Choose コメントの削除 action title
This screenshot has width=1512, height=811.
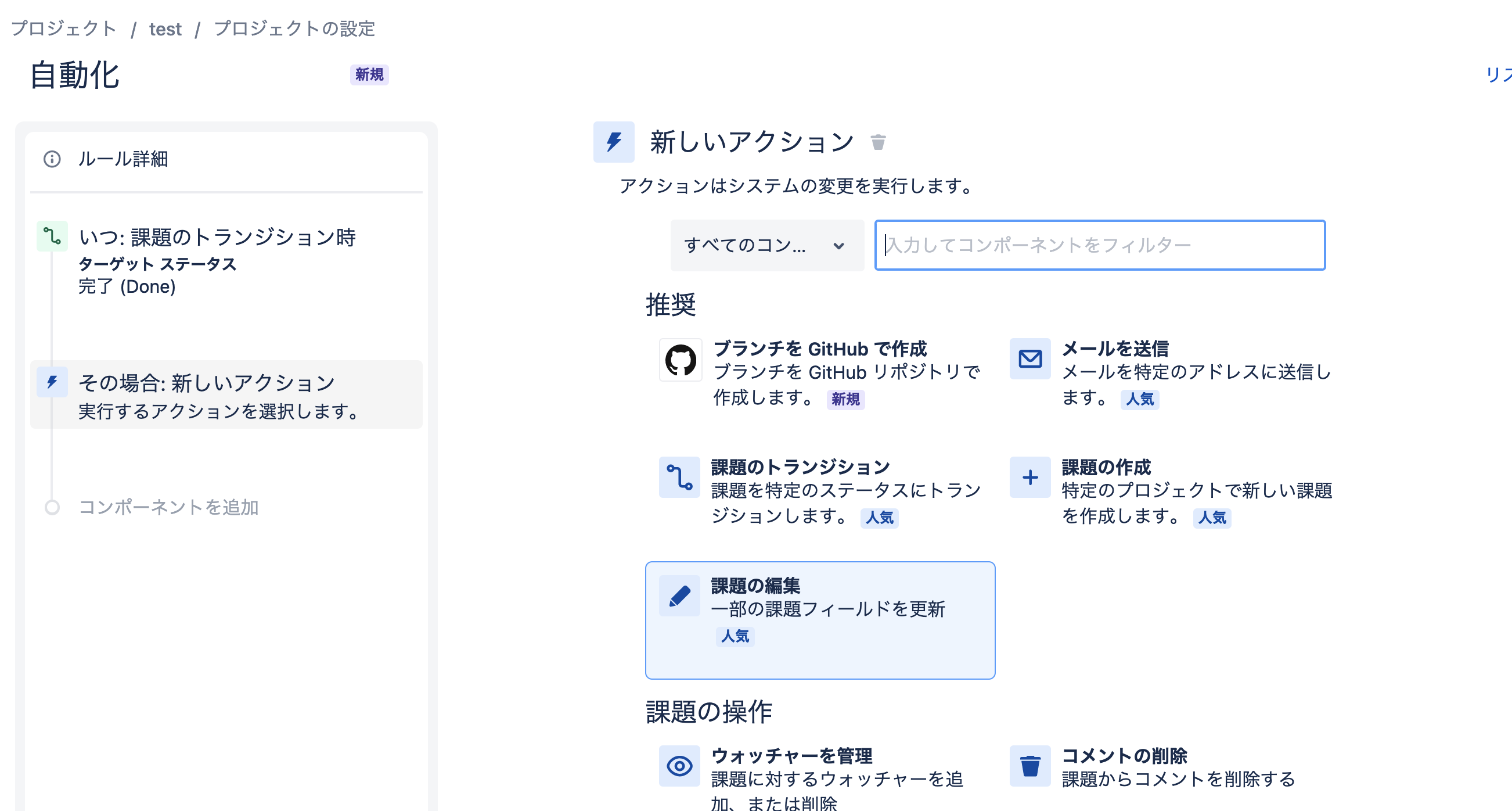(1124, 756)
